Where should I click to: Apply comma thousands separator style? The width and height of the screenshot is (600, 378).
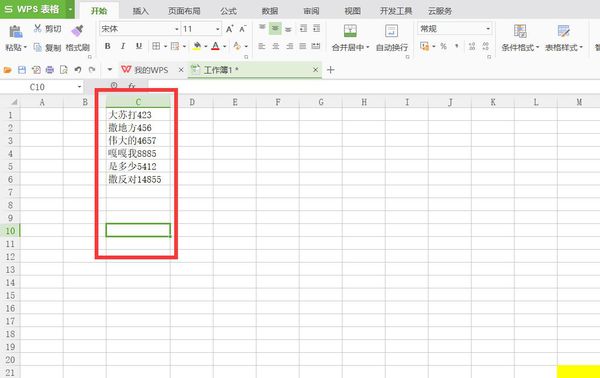click(x=457, y=46)
